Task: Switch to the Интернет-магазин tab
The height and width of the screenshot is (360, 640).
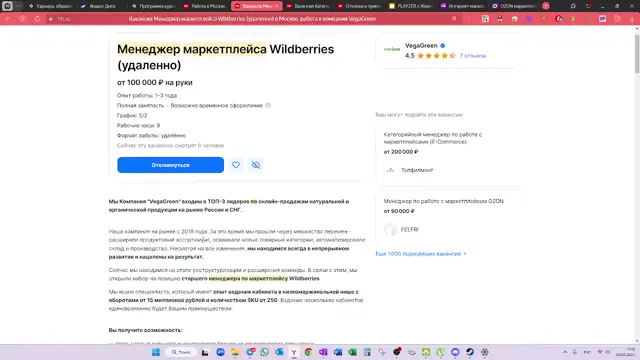Action: pos(462,6)
